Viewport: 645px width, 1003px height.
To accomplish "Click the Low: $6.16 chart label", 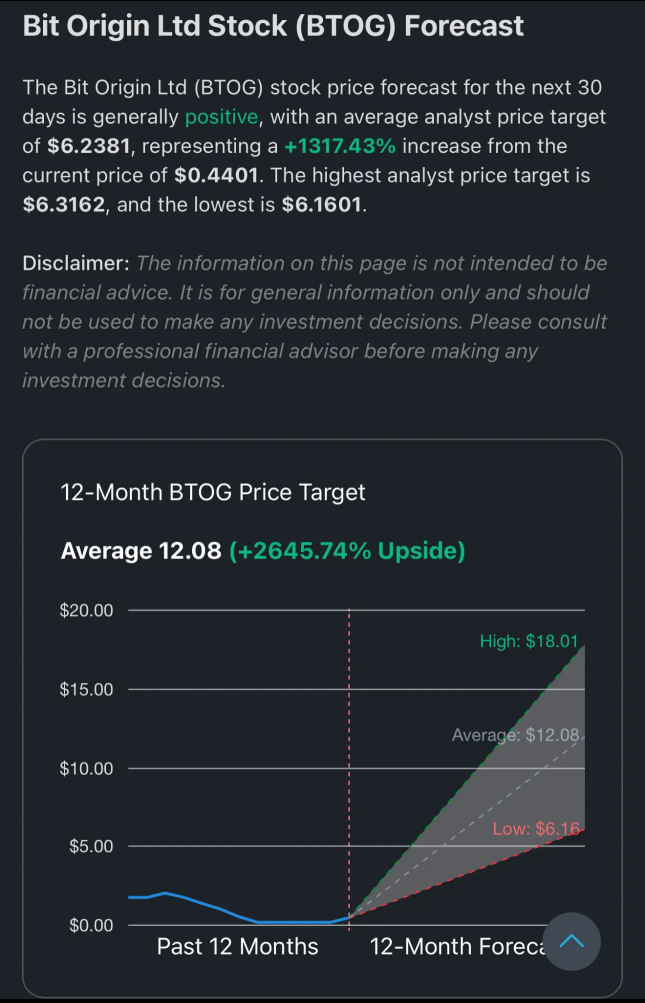I will pos(536,829).
